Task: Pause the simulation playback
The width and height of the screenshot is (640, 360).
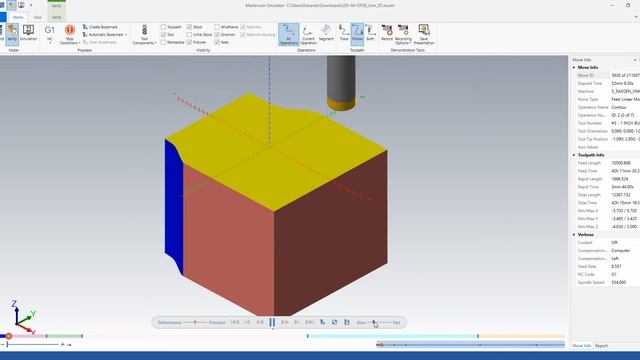Action: (x=272, y=322)
